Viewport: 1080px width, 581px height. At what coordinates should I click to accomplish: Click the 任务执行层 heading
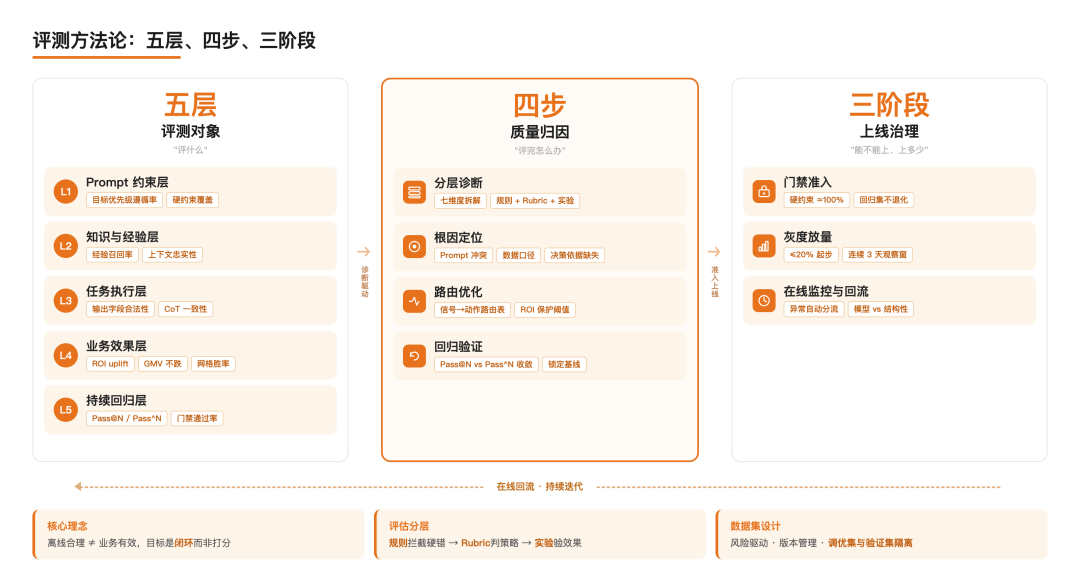click(x=116, y=291)
